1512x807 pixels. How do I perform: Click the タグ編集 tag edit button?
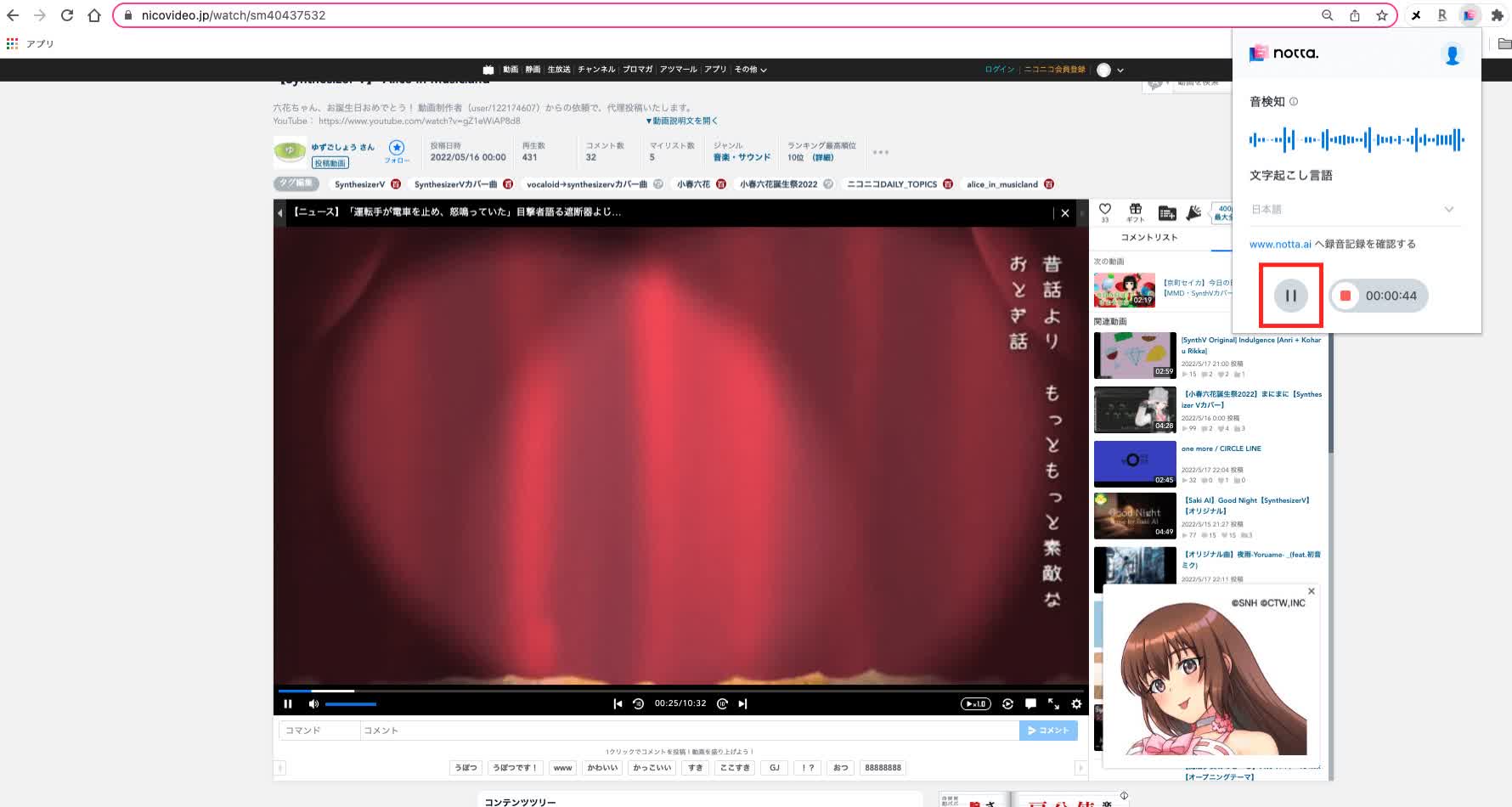(296, 183)
